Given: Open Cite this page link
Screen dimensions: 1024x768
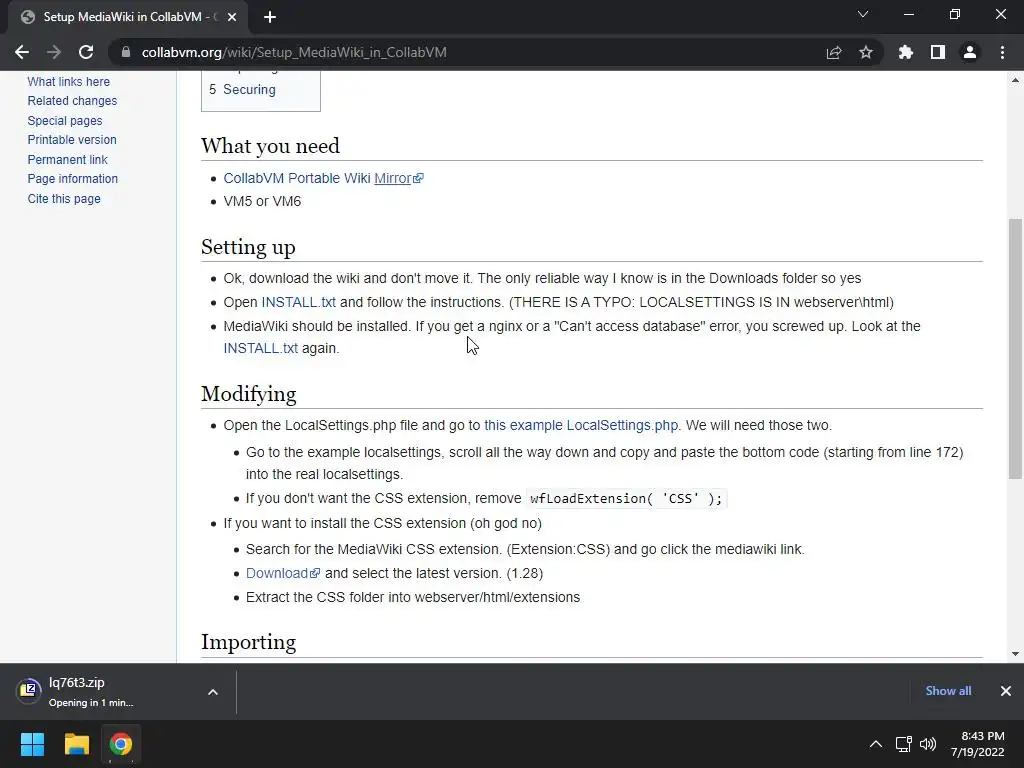Looking at the screenshot, I should coord(64,199).
